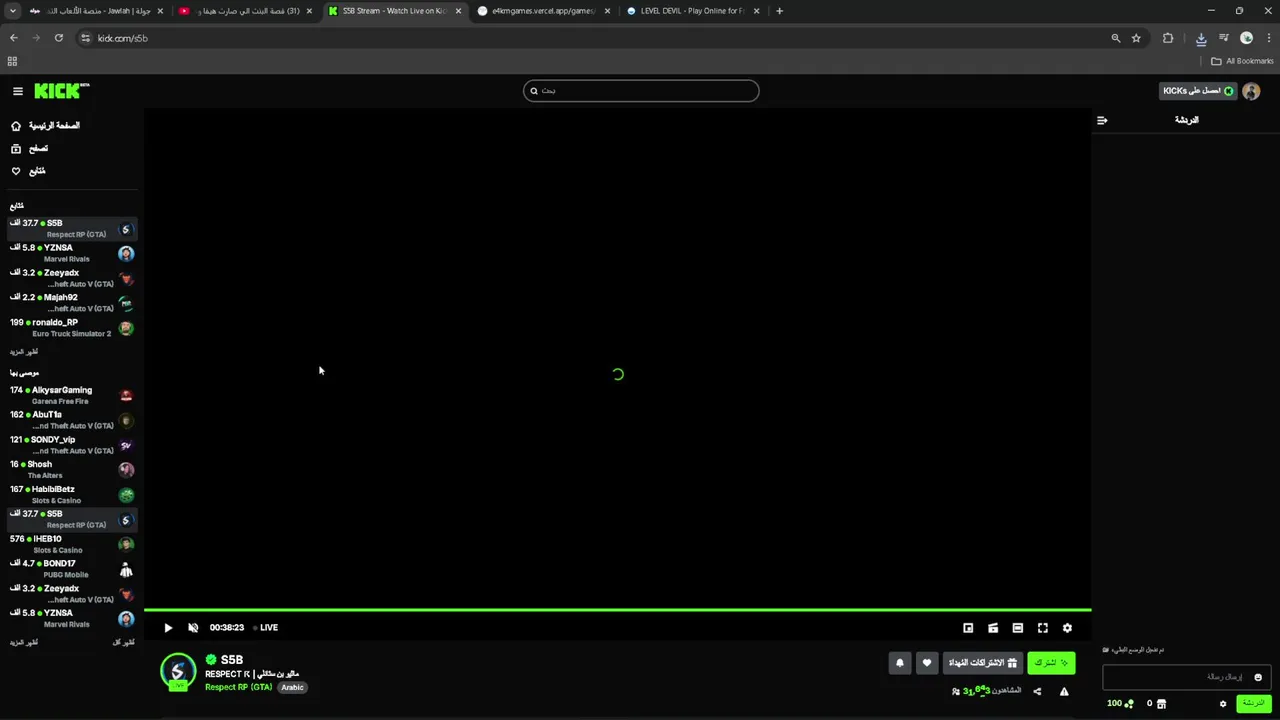Viewport: 1280px width, 720px height.
Task: Click the chat message input field
Action: point(1187,677)
